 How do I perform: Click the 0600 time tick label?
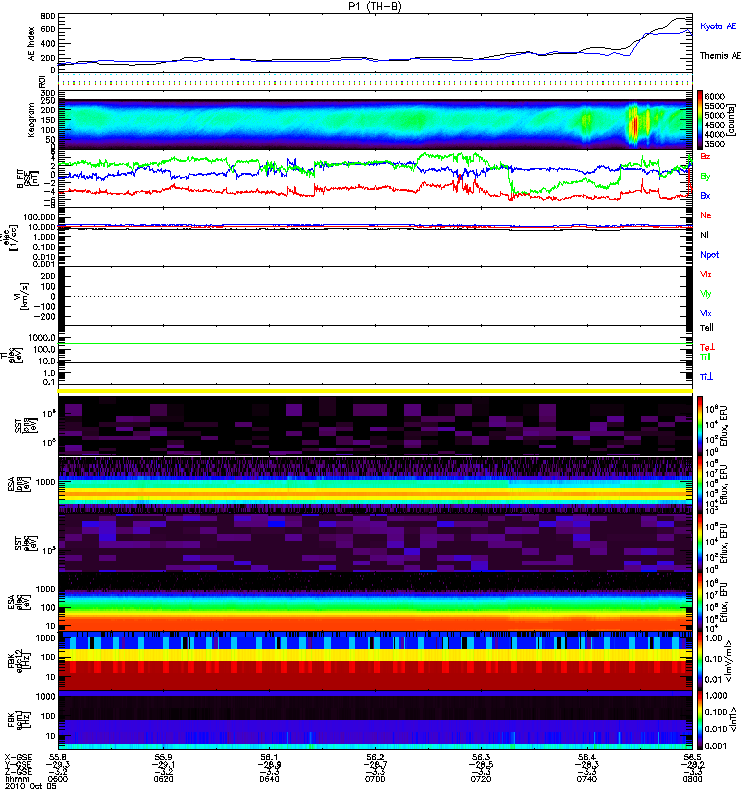(57, 779)
